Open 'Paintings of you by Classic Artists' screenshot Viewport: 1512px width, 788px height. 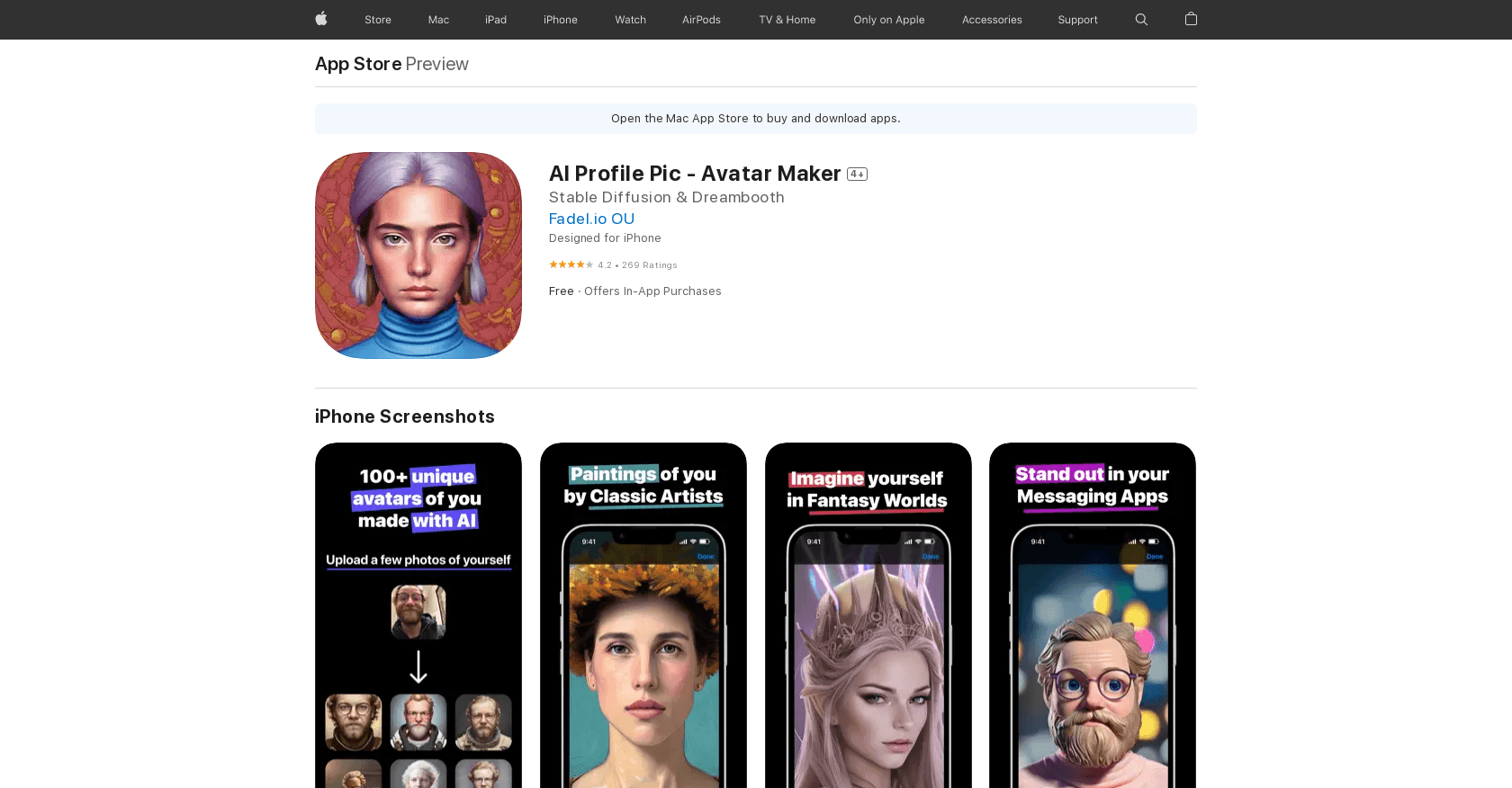click(643, 615)
